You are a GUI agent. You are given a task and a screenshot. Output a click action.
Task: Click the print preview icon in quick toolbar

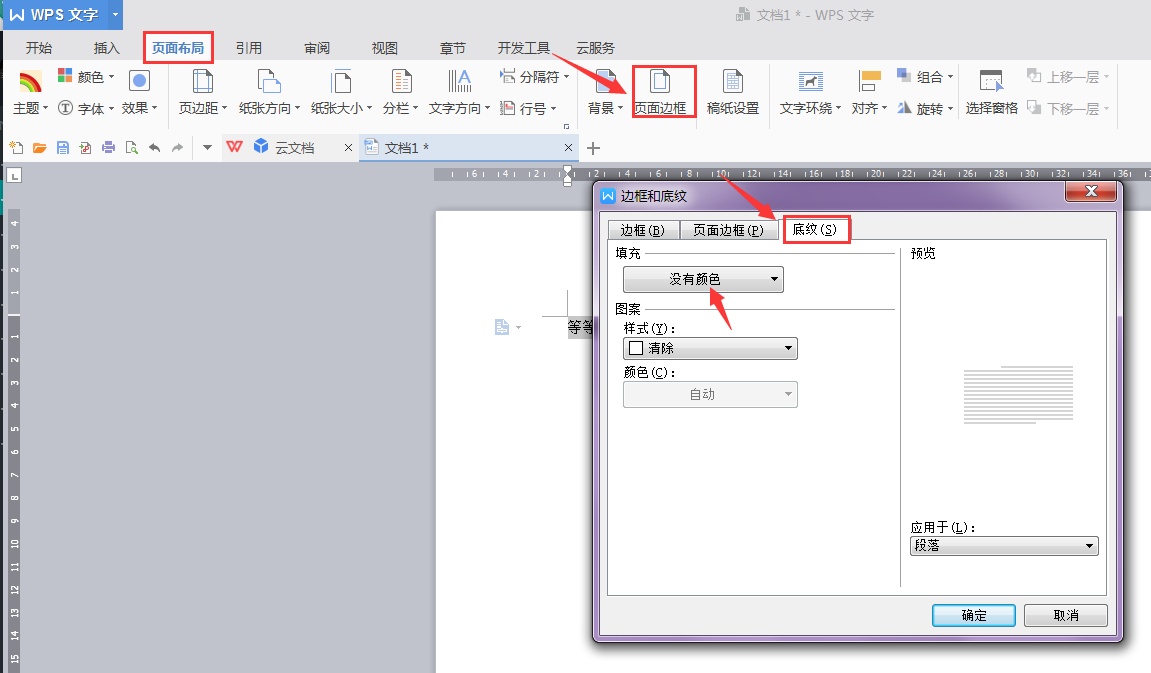pos(131,148)
